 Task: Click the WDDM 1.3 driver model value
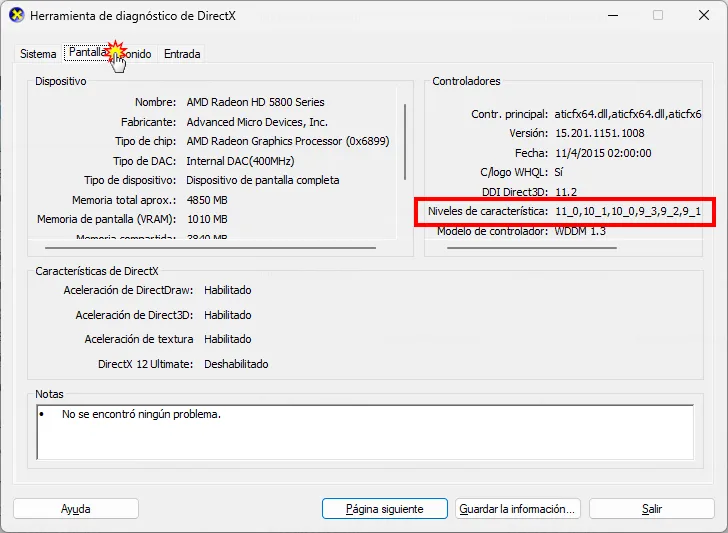coord(580,231)
